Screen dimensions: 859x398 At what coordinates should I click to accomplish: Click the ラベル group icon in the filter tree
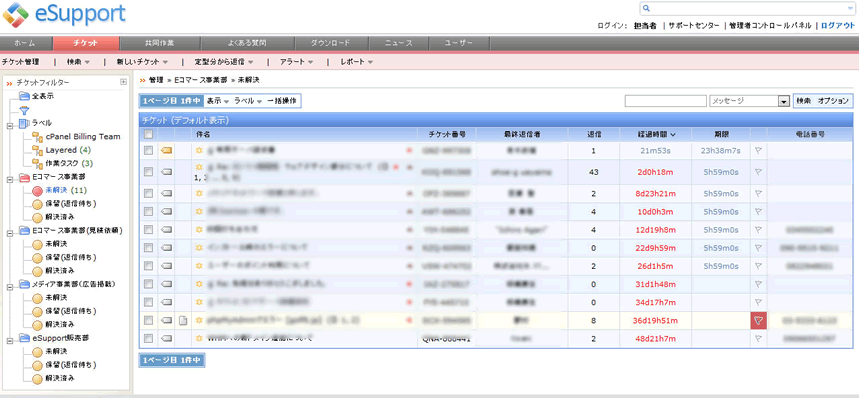(x=24, y=123)
